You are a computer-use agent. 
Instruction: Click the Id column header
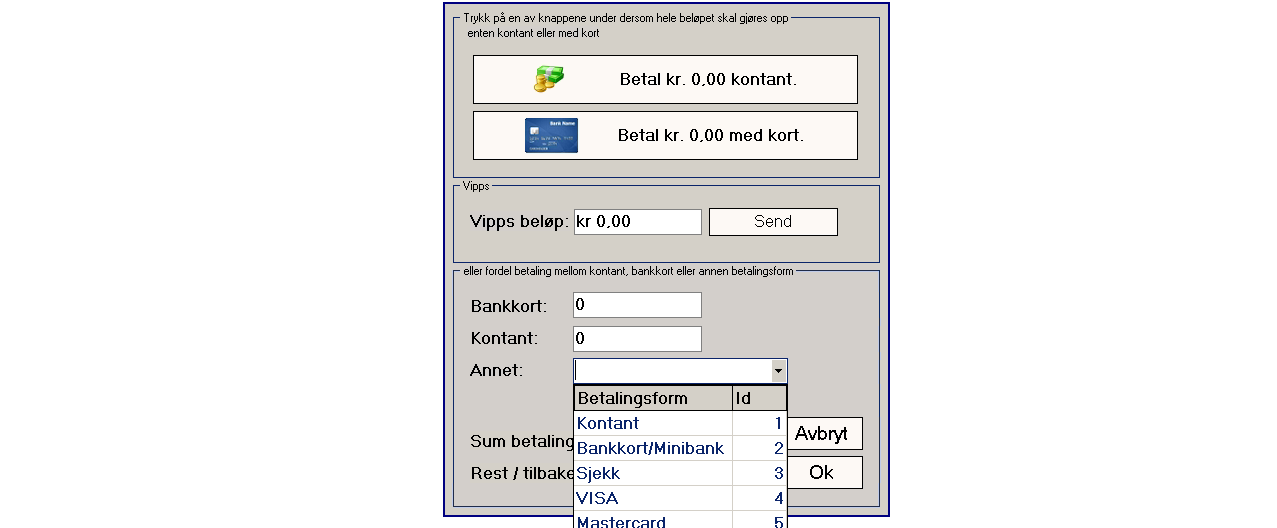[759, 398]
